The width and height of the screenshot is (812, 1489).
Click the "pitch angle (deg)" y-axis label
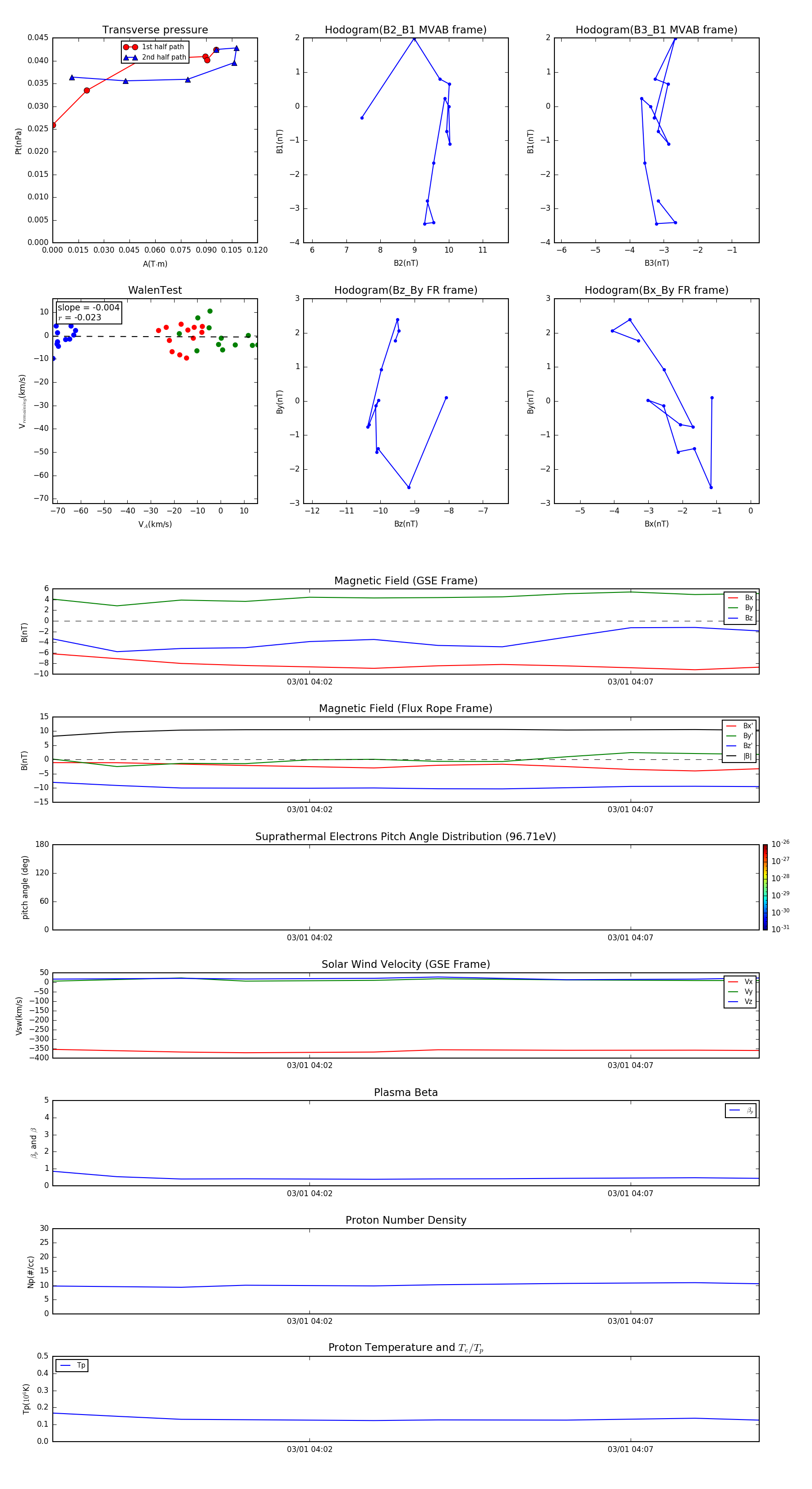coord(25,887)
